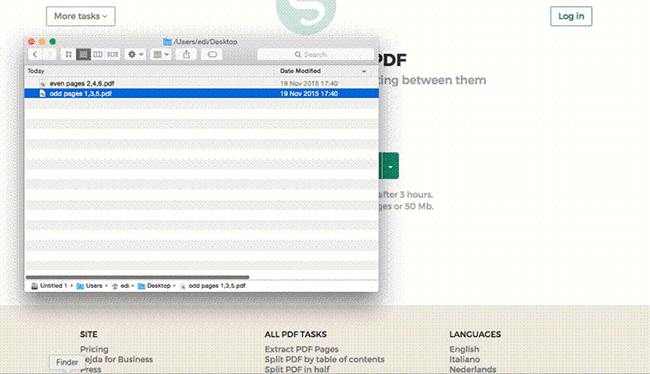
Task: Click the Share icon in Finder toolbar
Action: pos(187,54)
